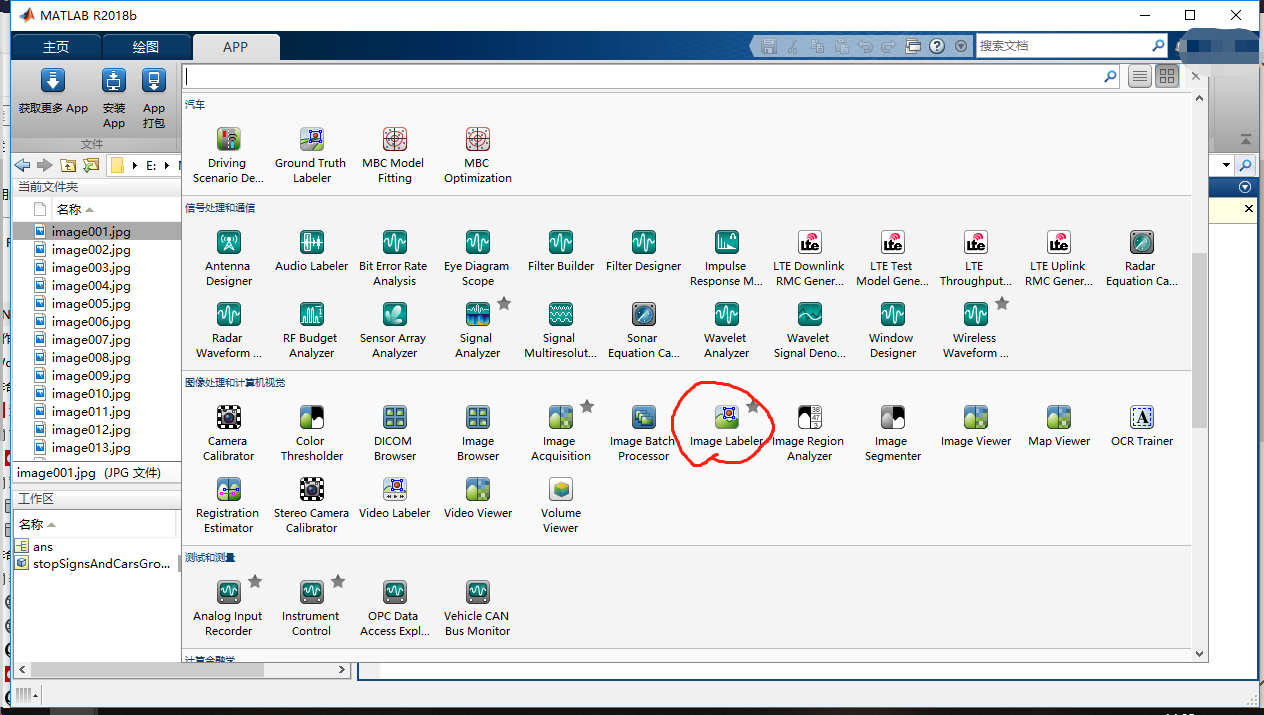Image resolution: width=1264 pixels, height=715 pixels.
Task: Open Image Region Analyzer app
Action: (x=809, y=433)
